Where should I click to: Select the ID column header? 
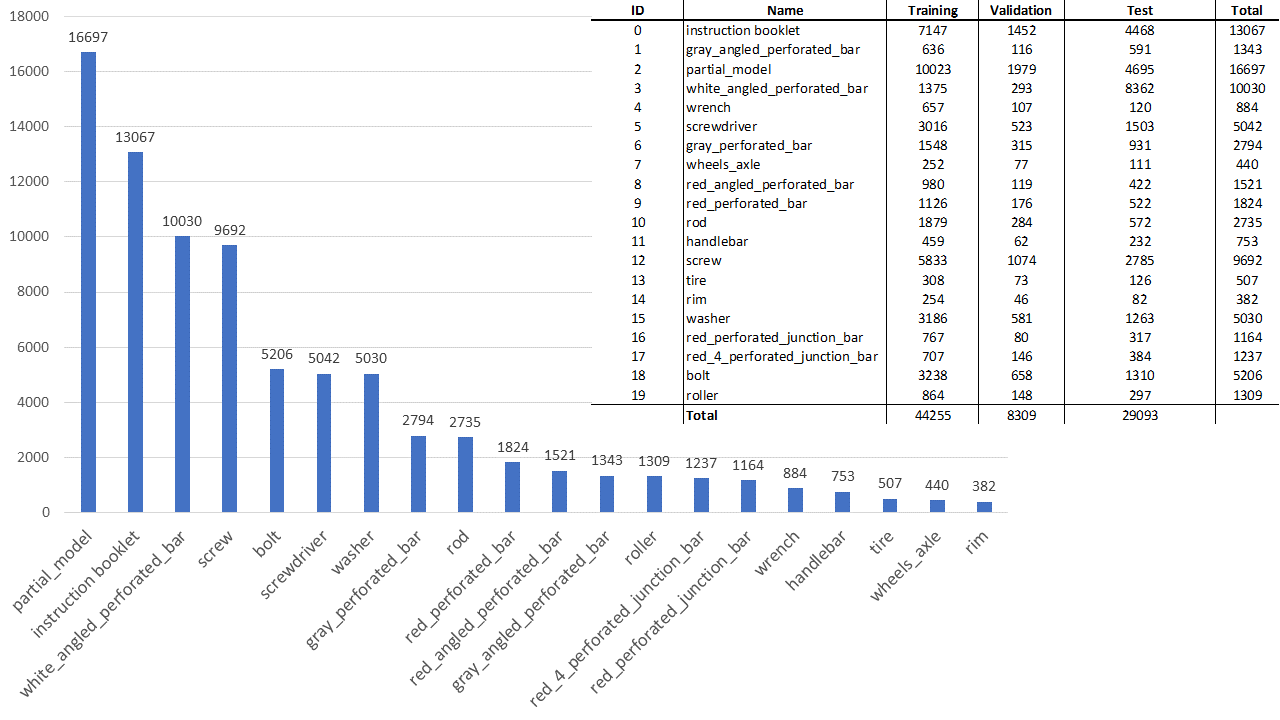638,10
